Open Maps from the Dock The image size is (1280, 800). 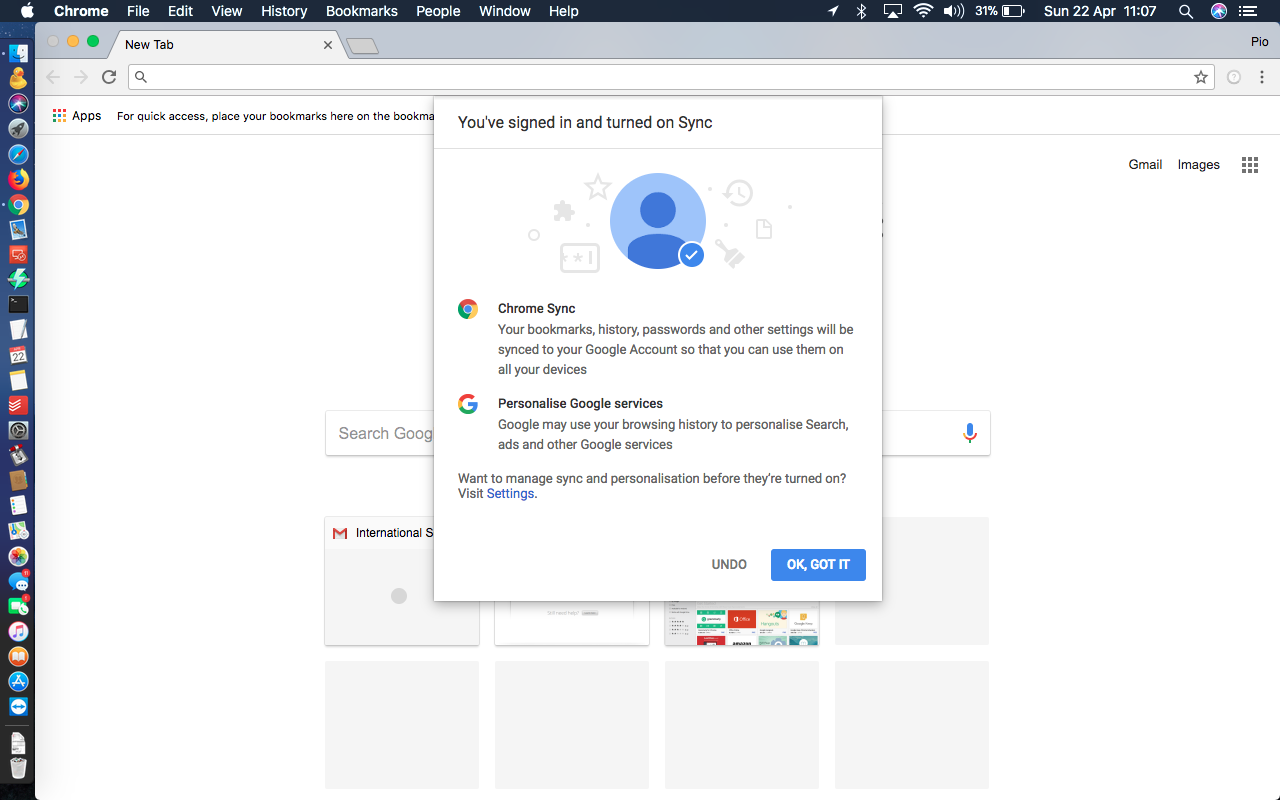click(x=18, y=531)
